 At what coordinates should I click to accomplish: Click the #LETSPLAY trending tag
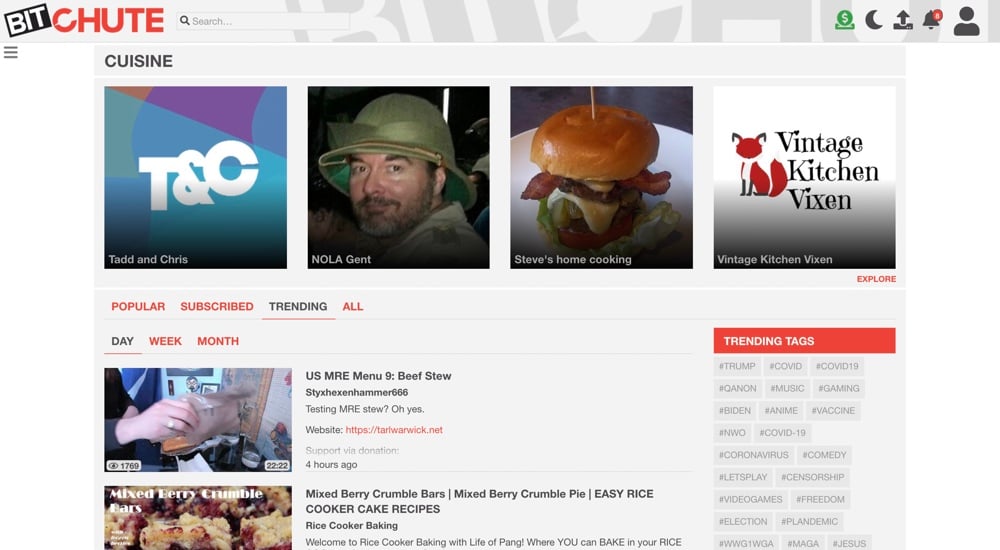tap(743, 477)
